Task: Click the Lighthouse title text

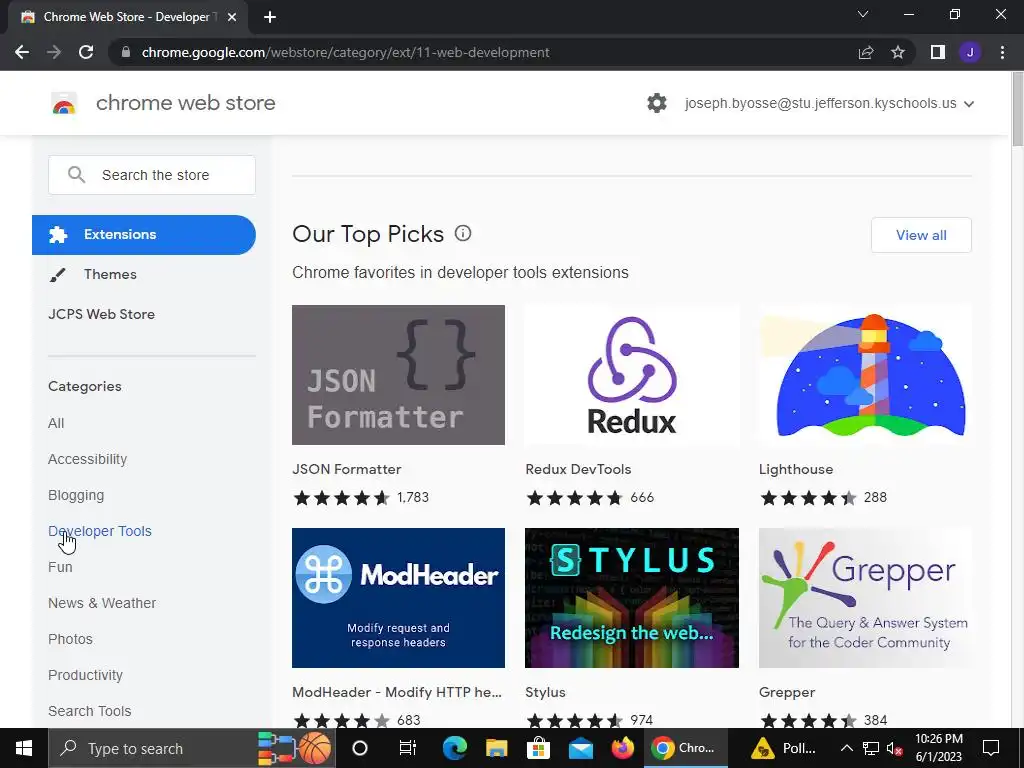Action: pos(796,469)
